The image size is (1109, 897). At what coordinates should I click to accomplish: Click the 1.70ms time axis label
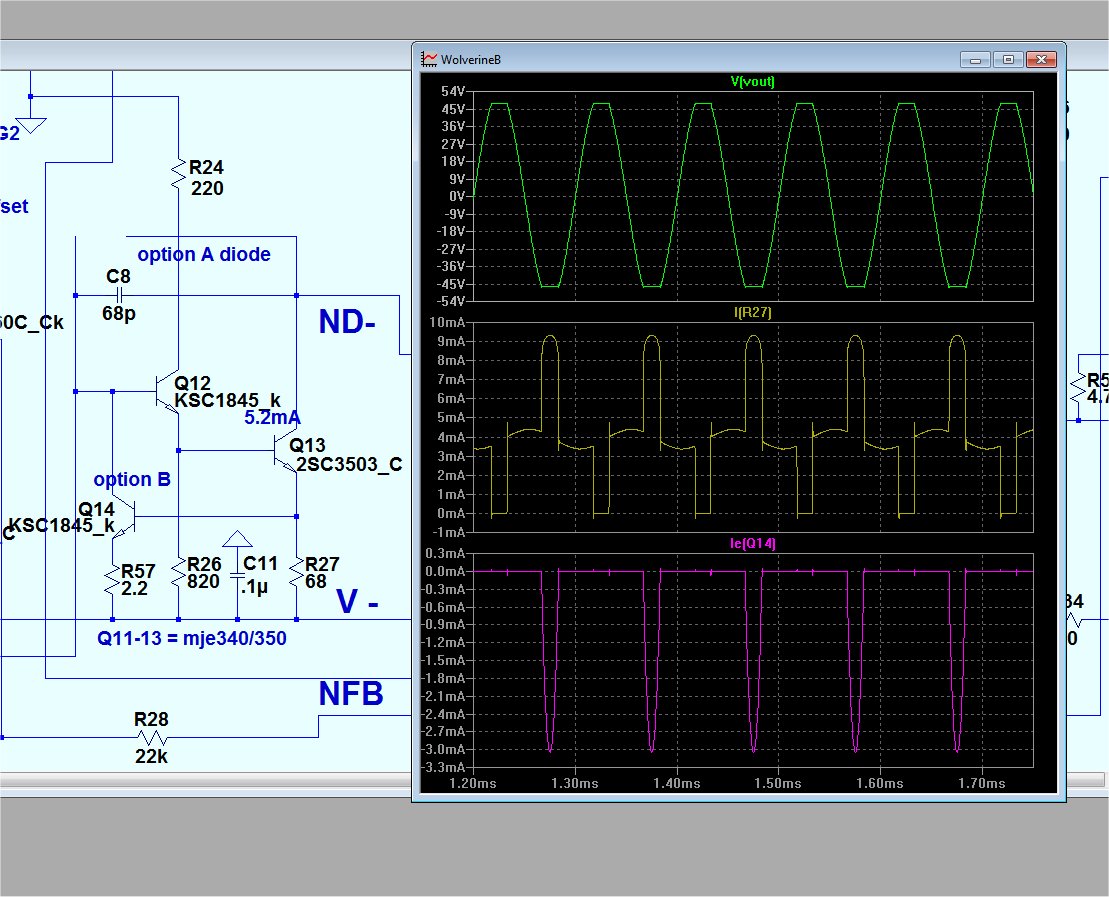[982, 784]
